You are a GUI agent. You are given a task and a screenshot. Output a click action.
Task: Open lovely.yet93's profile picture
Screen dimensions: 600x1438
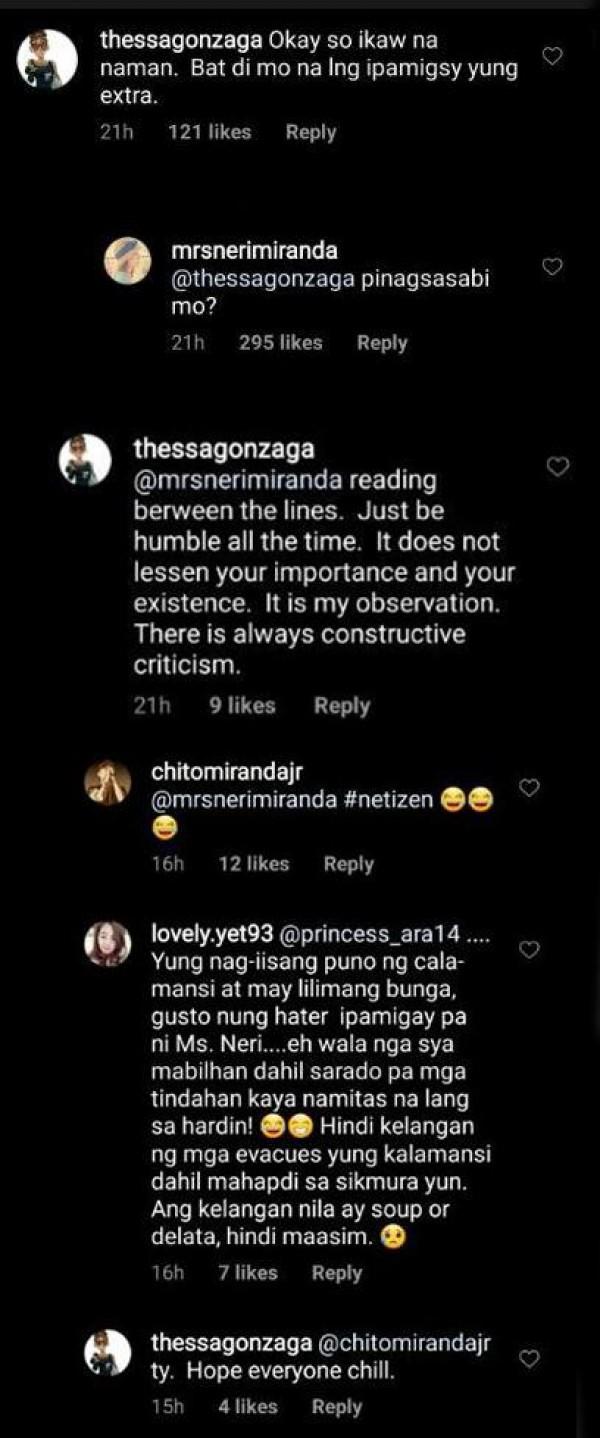[x=108, y=943]
